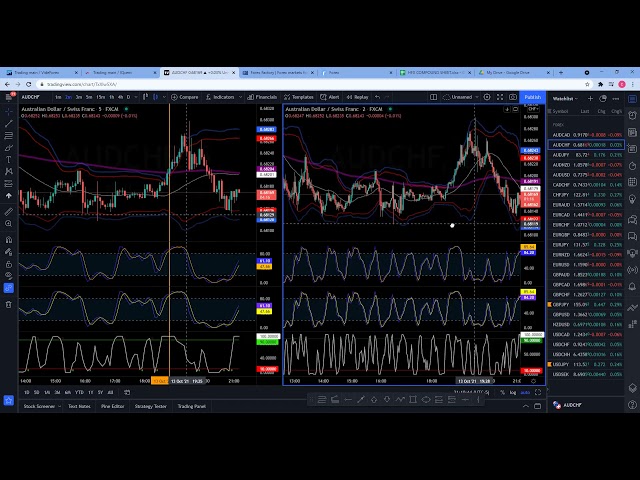Screen dimensions: 640x480
Task: Enter fullscreen mode icon
Action: [x=500, y=97]
